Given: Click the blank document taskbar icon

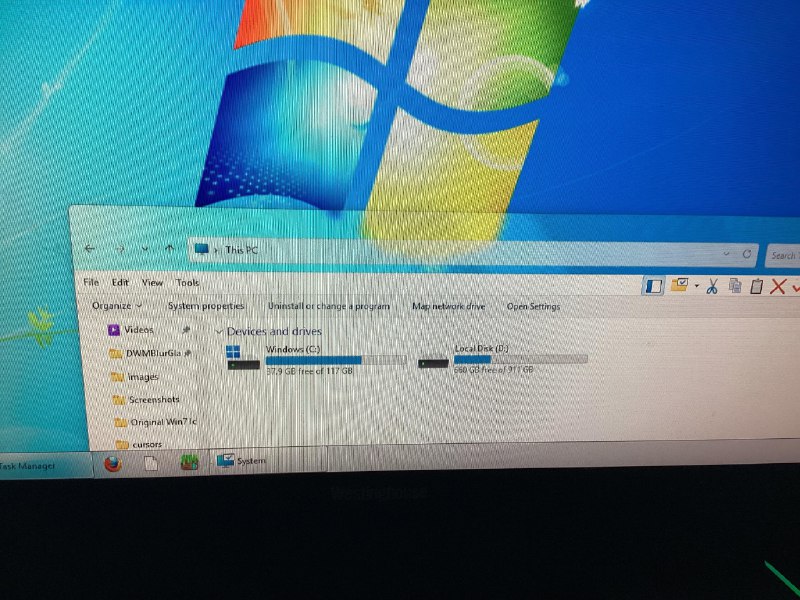Looking at the screenshot, I should tap(151, 463).
